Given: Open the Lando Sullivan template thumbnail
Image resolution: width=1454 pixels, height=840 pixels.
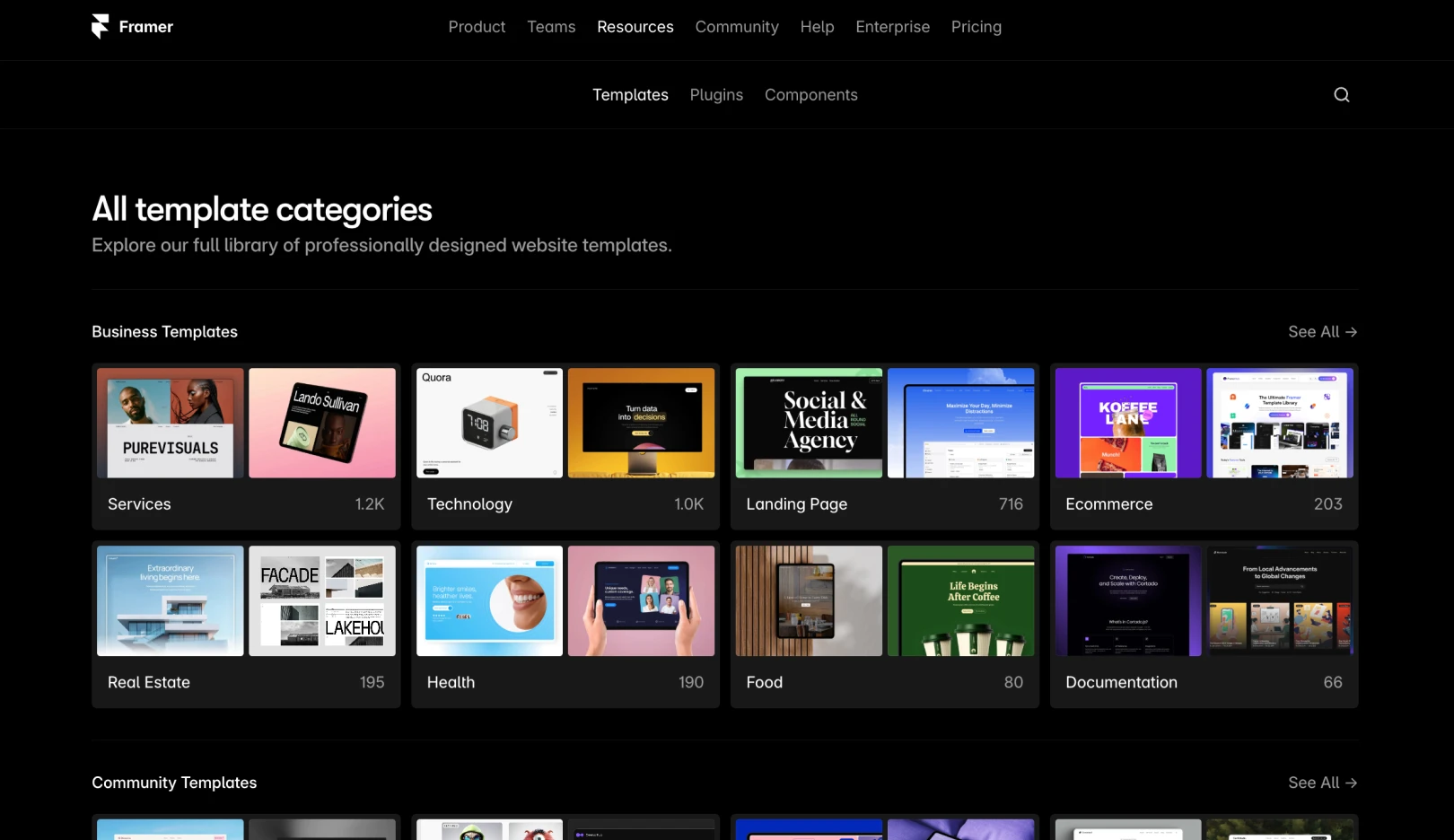Looking at the screenshot, I should click(322, 423).
